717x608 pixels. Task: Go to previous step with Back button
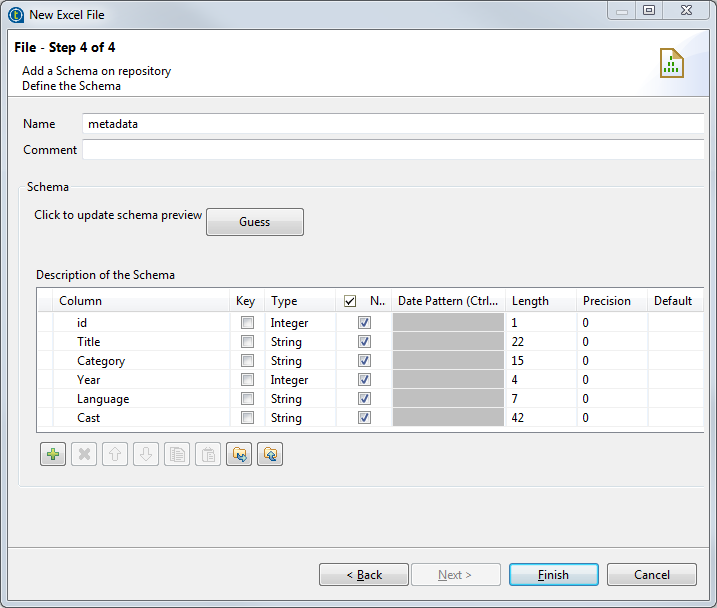pos(364,575)
